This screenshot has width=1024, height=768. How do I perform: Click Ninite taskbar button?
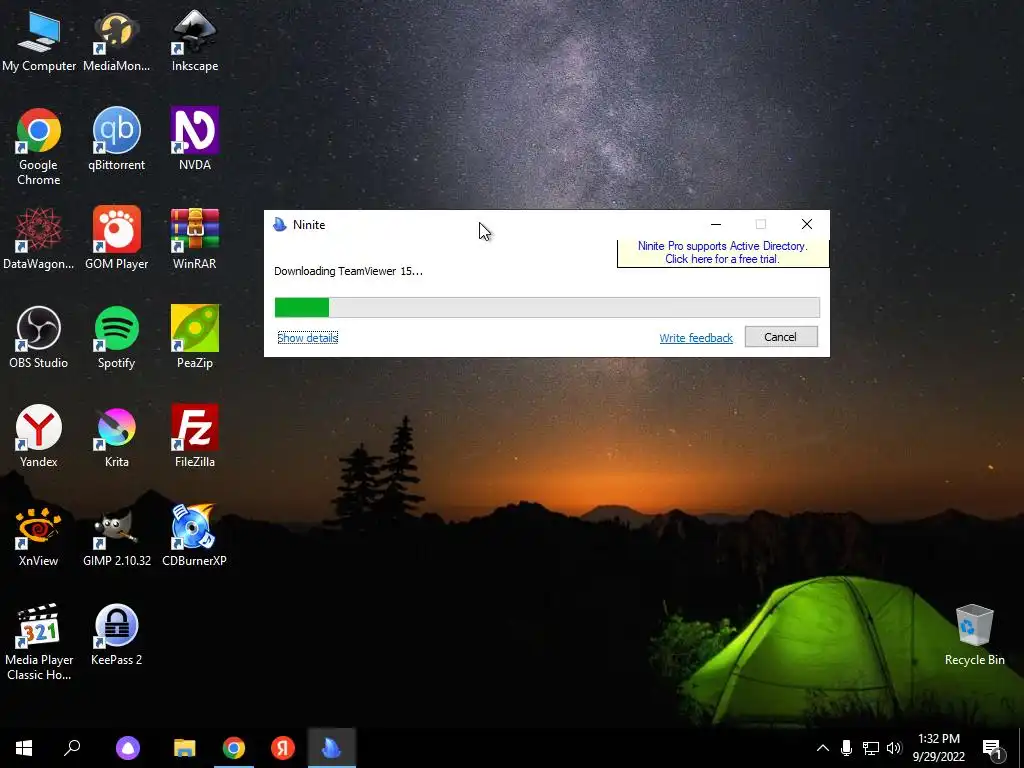pos(332,748)
